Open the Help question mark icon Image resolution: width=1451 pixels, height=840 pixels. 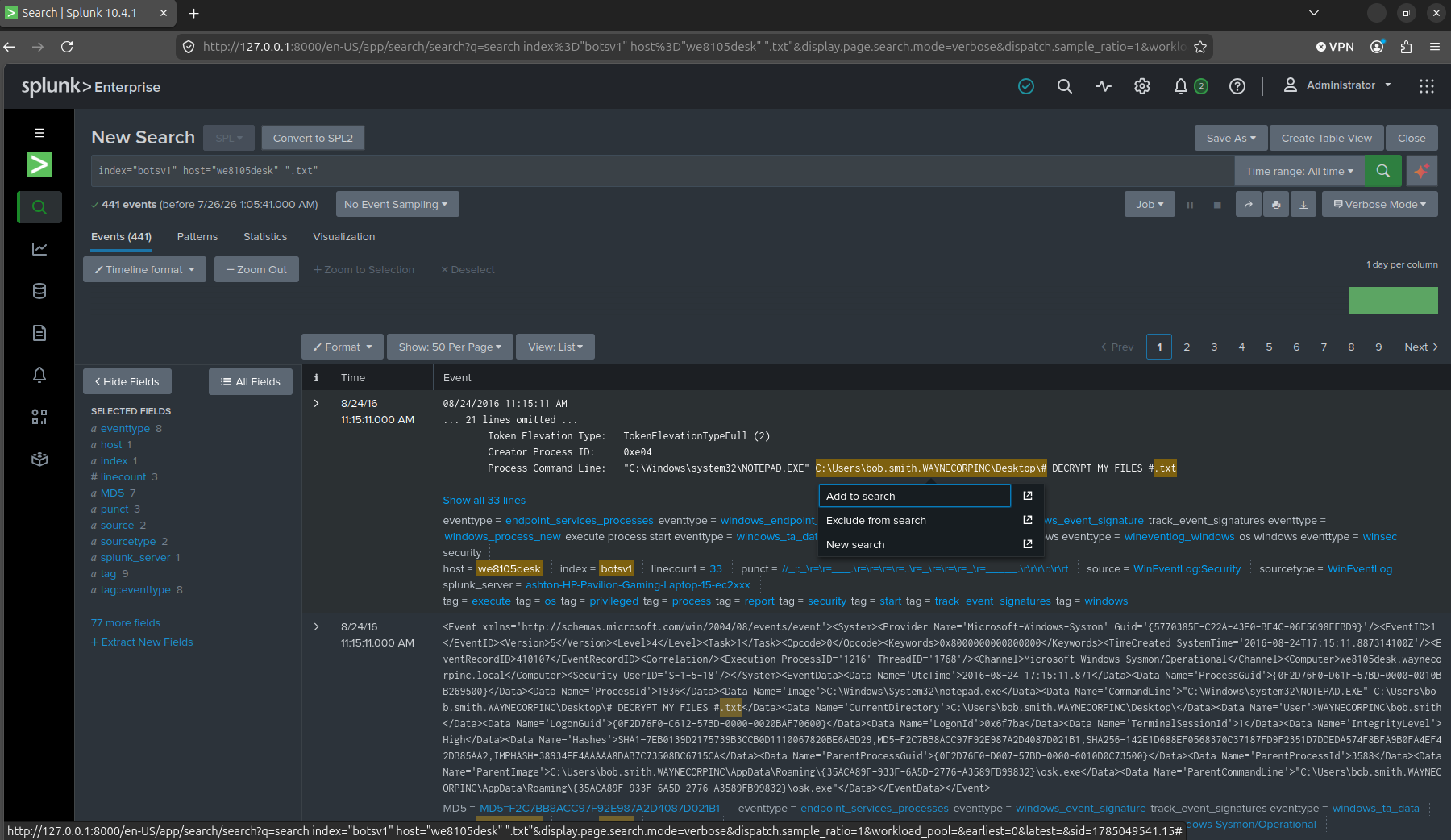click(x=1237, y=86)
